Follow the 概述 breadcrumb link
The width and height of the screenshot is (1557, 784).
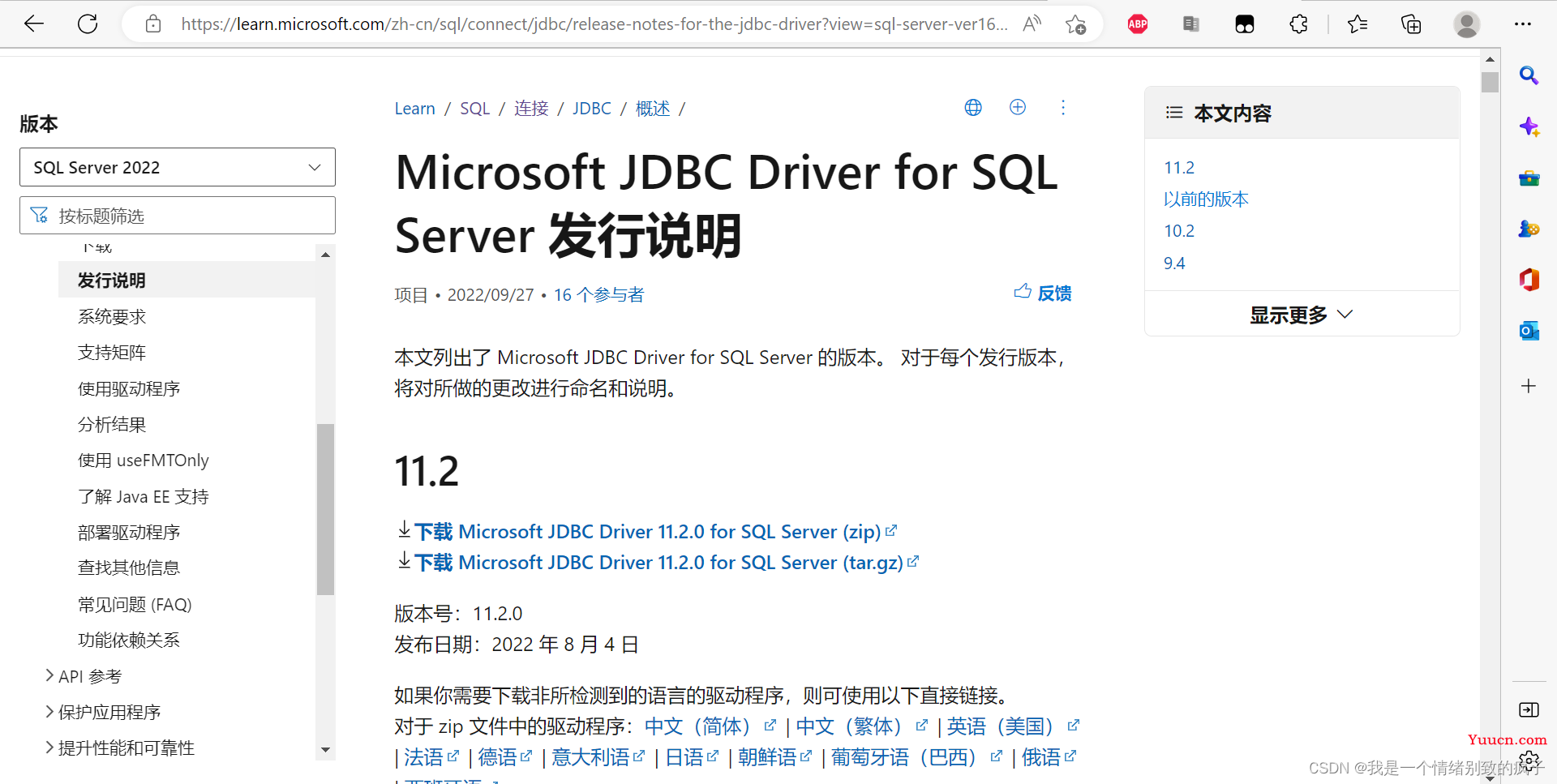click(x=653, y=108)
